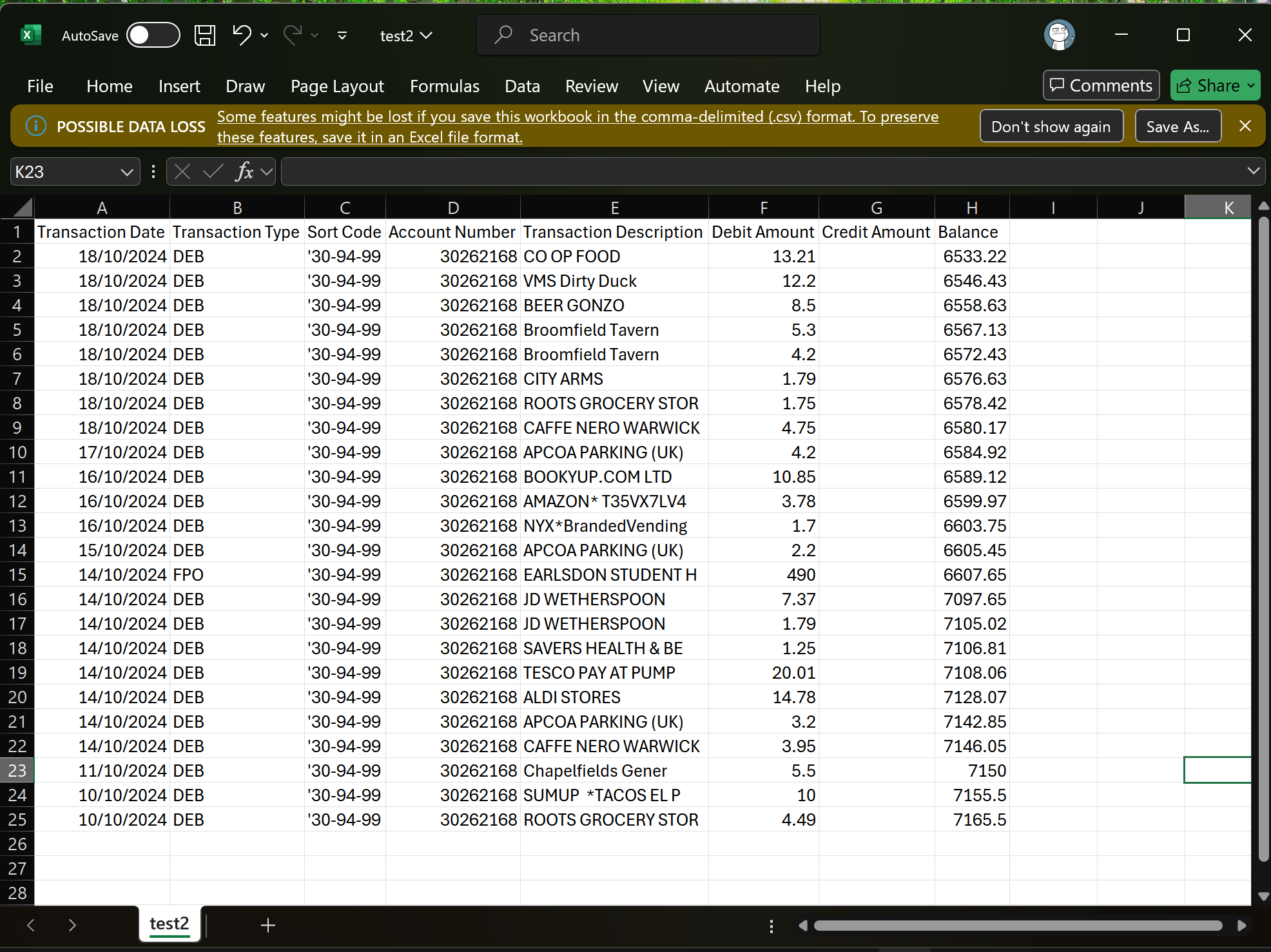Click the Don't show again button

pyautogui.click(x=1051, y=126)
